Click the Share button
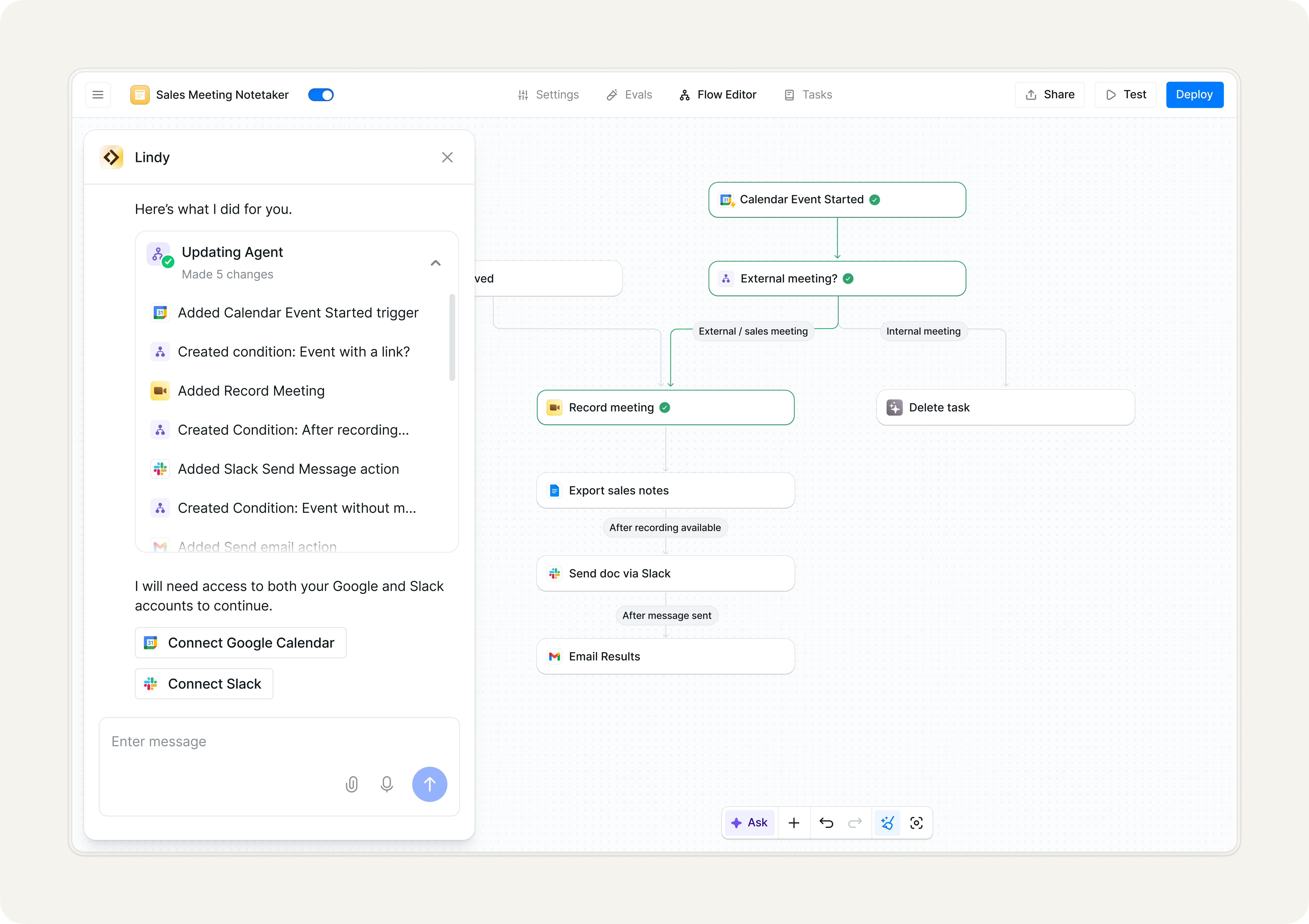The height and width of the screenshot is (924, 1309). click(x=1050, y=95)
